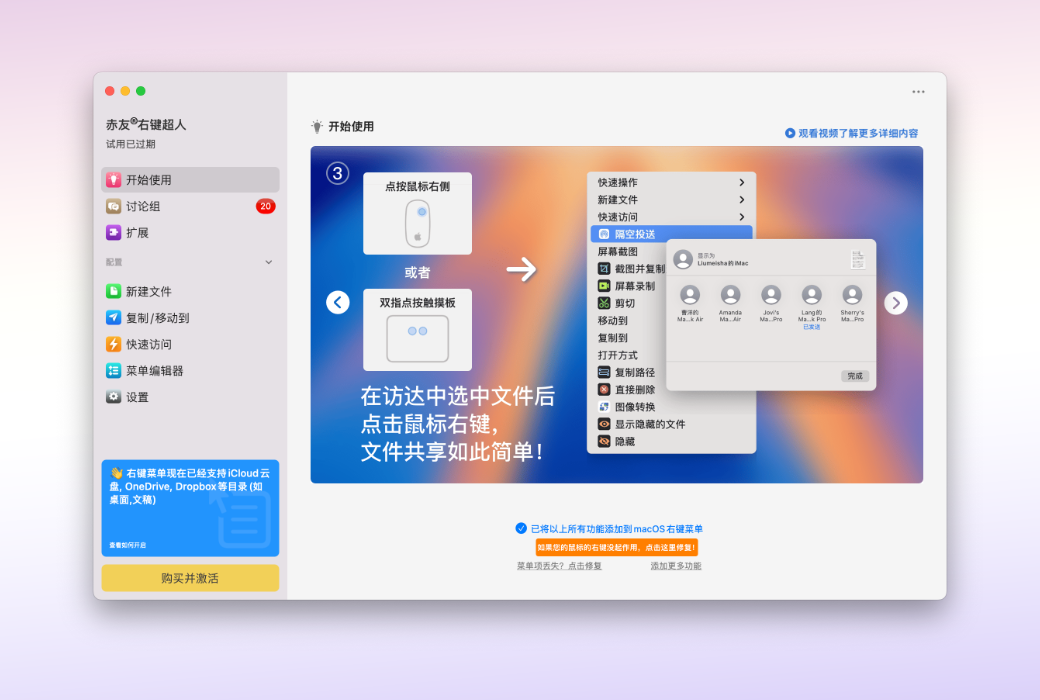Open 快速访问 configuration
The image size is (1040, 700).
tap(190, 344)
